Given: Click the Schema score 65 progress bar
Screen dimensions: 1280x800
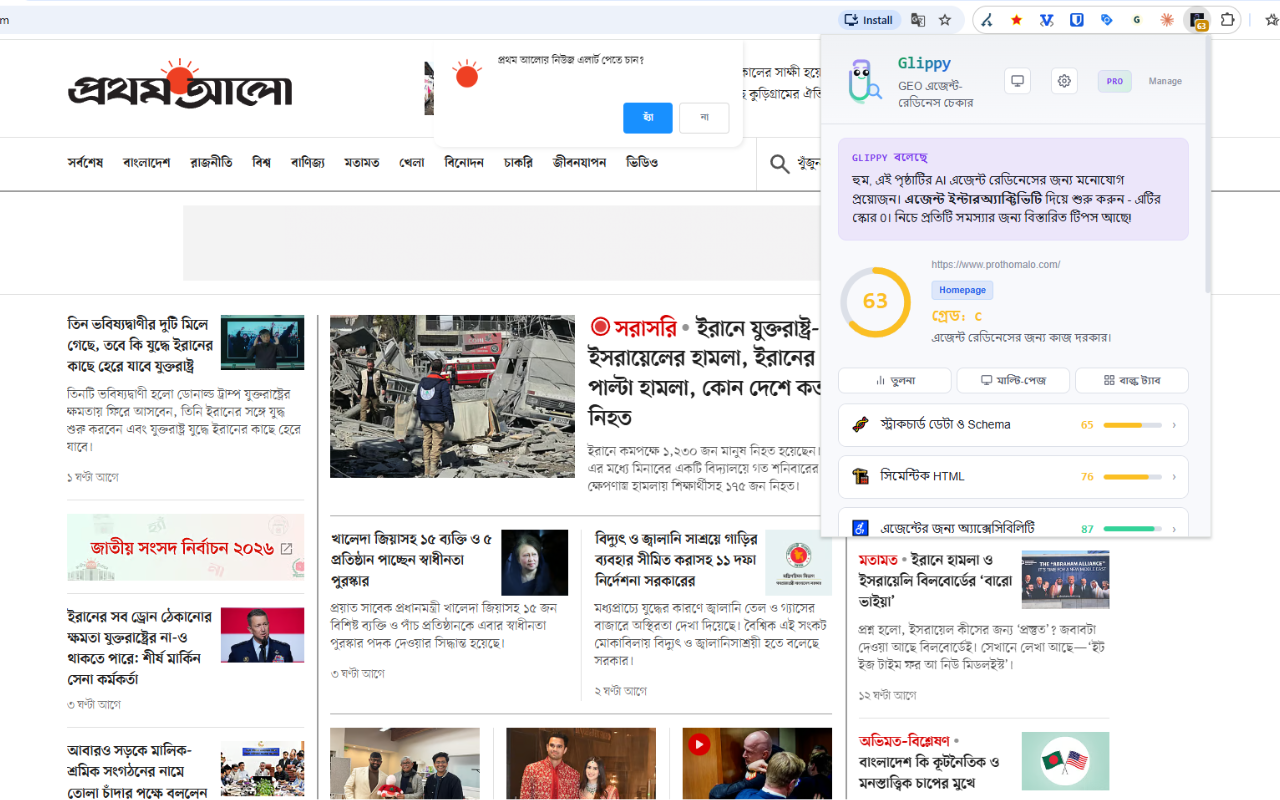Looking at the screenshot, I should [1132, 425].
